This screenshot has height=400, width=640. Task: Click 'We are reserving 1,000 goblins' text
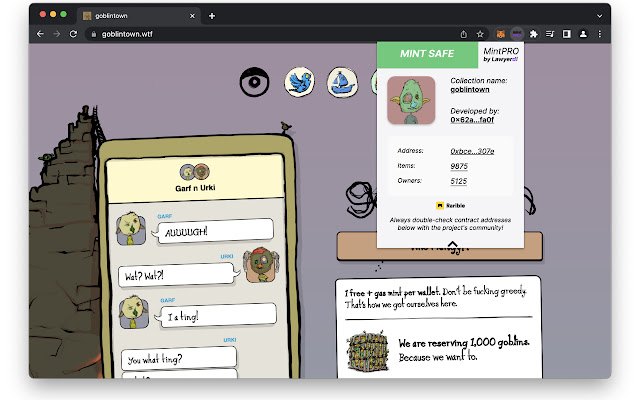tap(464, 343)
